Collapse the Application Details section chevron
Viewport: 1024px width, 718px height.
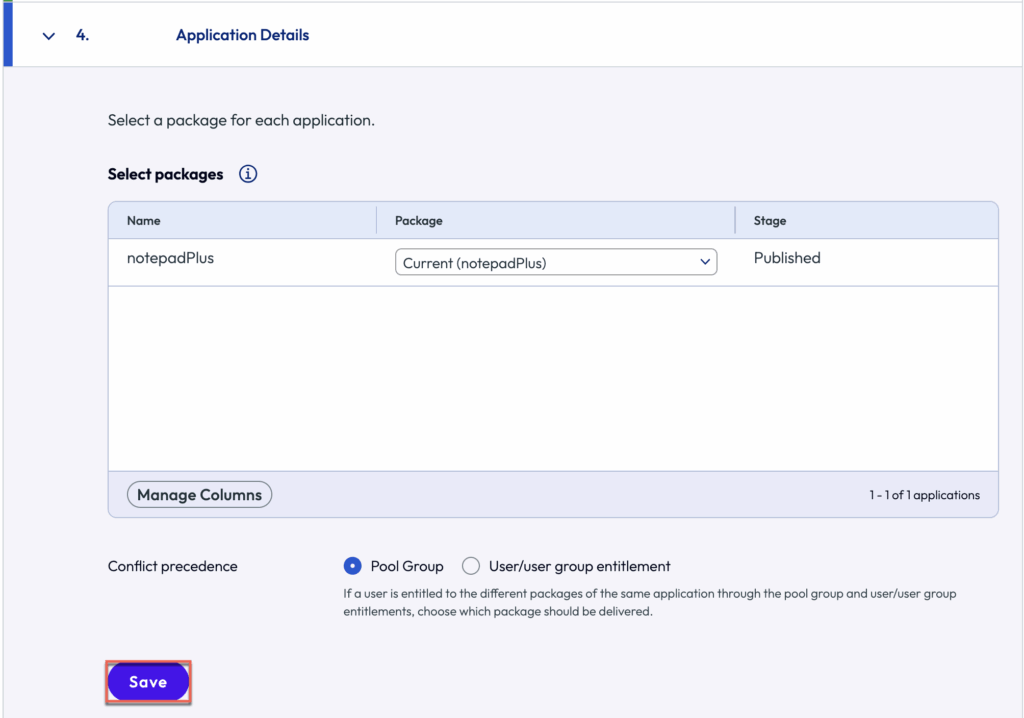[x=48, y=36]
